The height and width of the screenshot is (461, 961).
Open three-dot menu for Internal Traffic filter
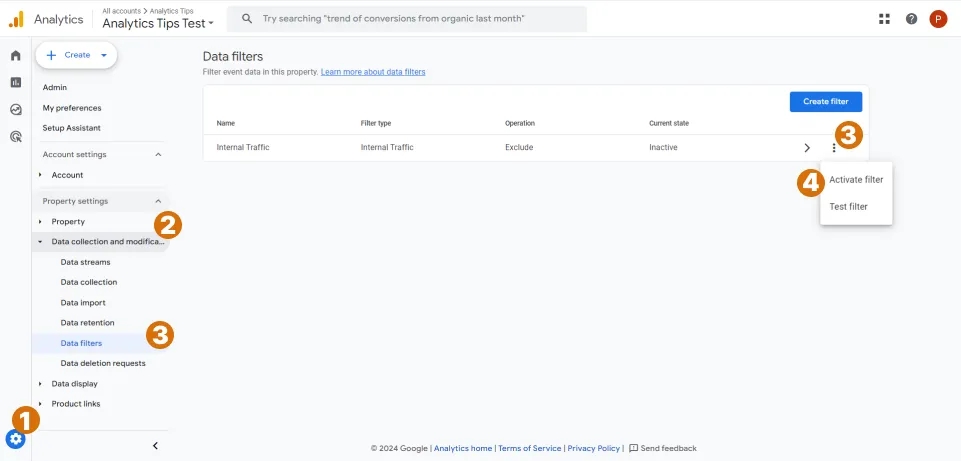(834, 148)
